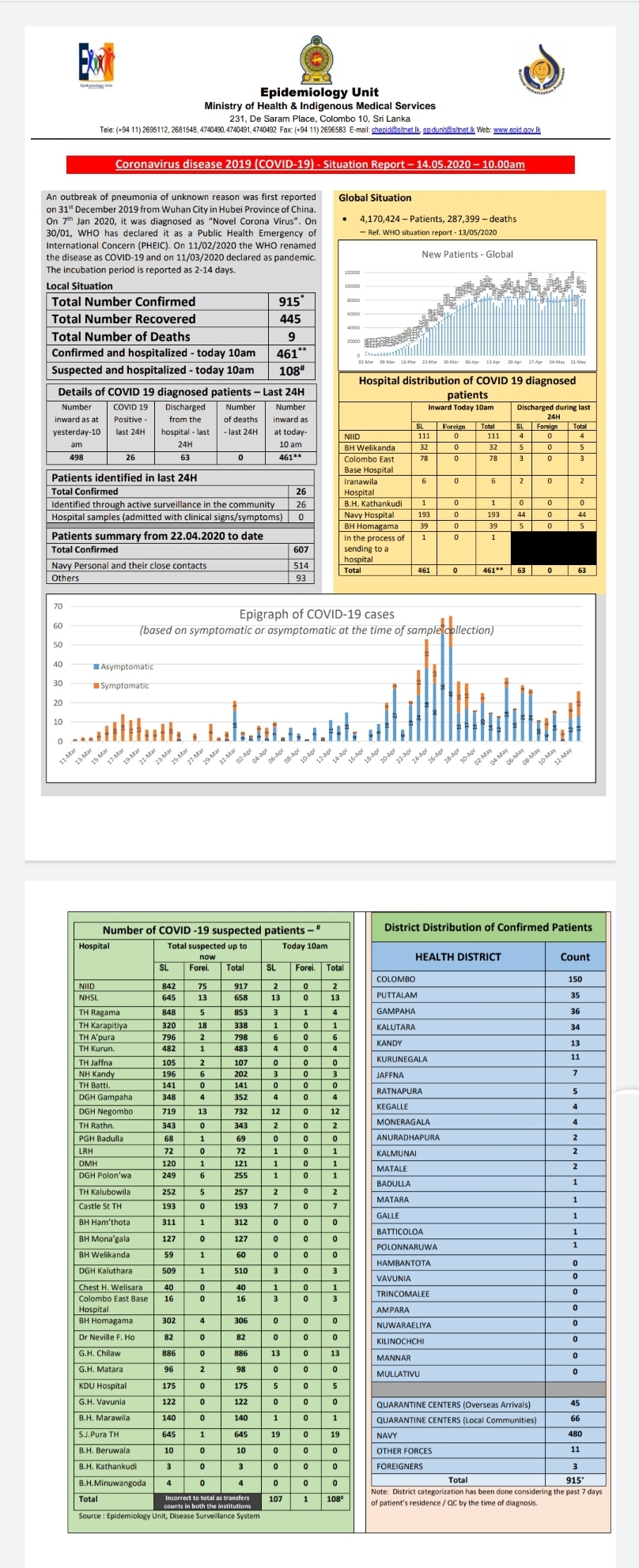This screenshot has width=639, height=1568.
Task: Select the Hospital samples admitted row
Action: (x=180, y=517)
